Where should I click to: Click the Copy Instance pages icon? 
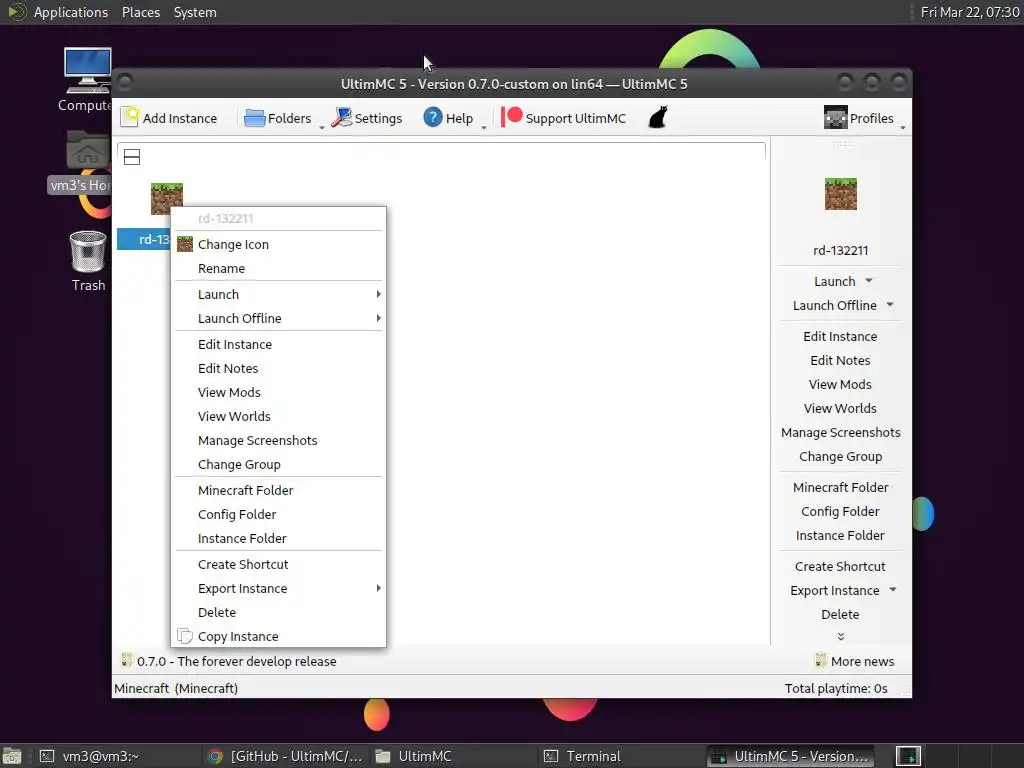click(185, 636)
